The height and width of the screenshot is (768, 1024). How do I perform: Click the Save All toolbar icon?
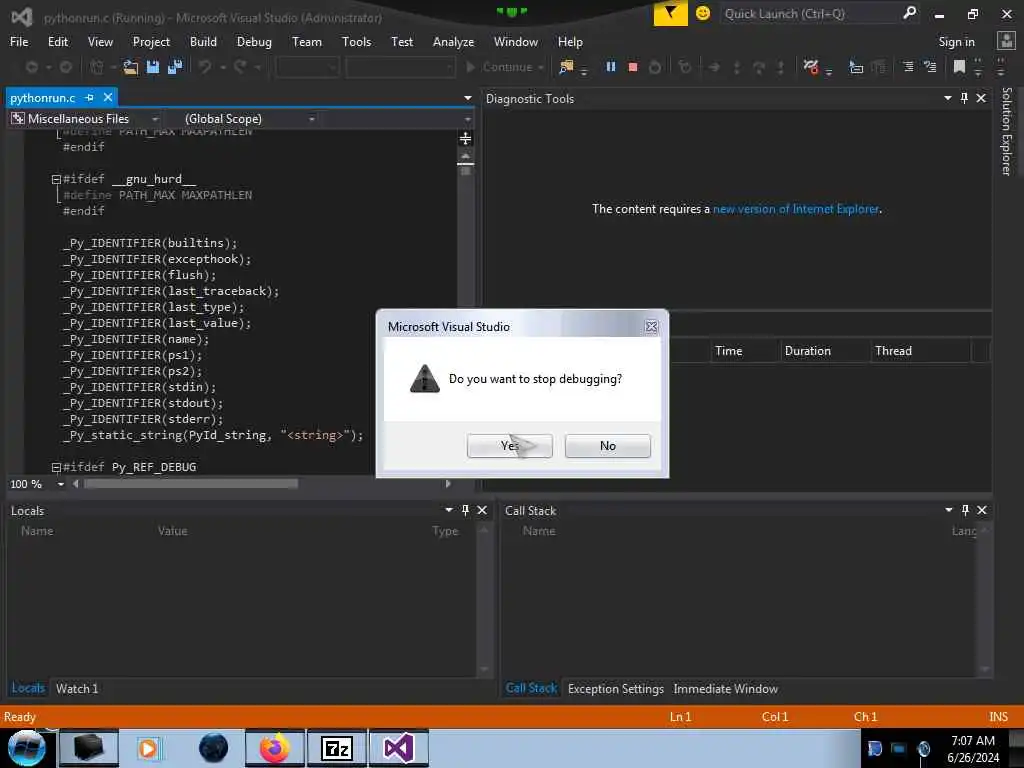coord(175,67)
